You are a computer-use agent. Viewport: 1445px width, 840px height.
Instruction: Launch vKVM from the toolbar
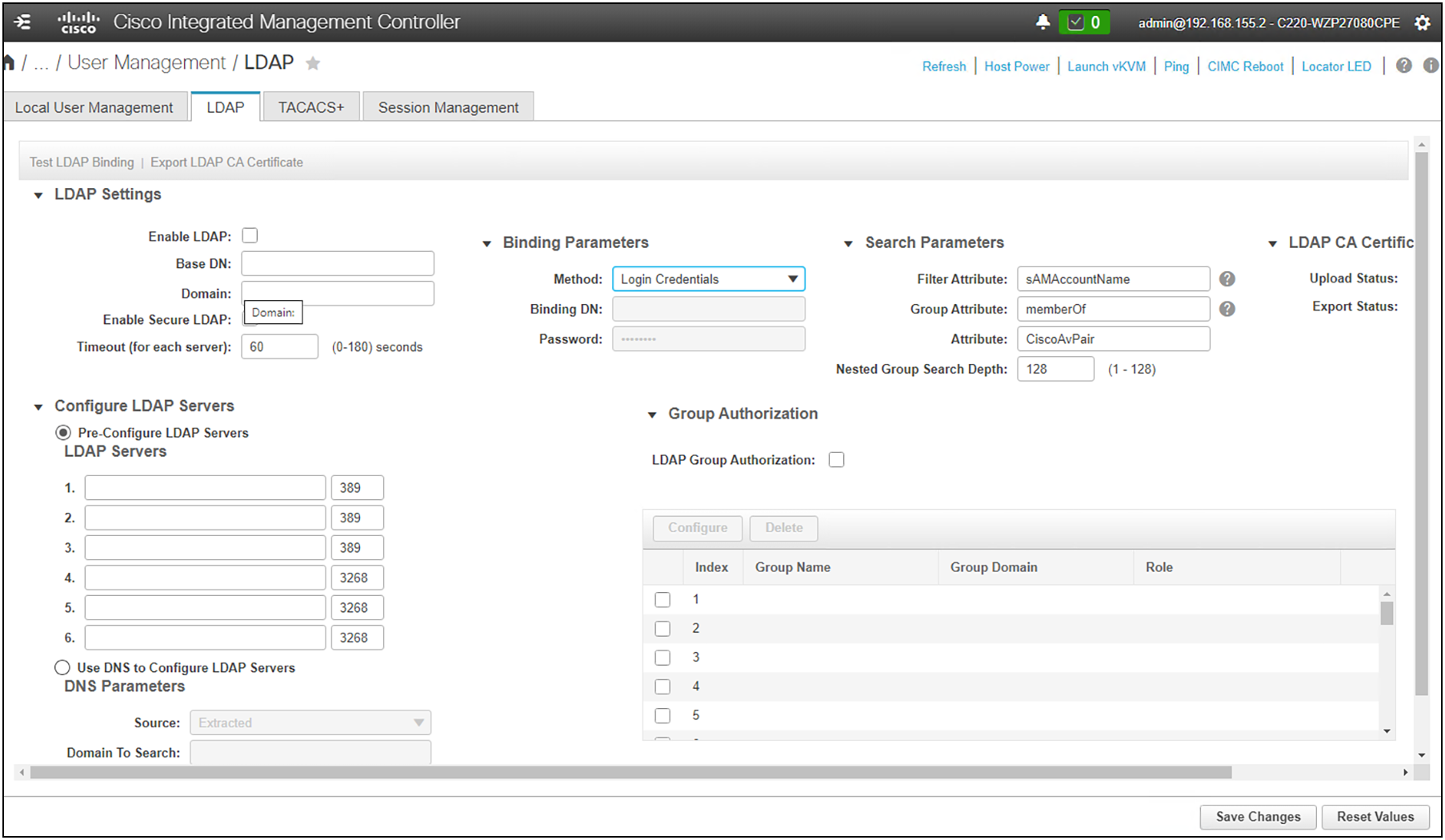(x=1107, y=66)
